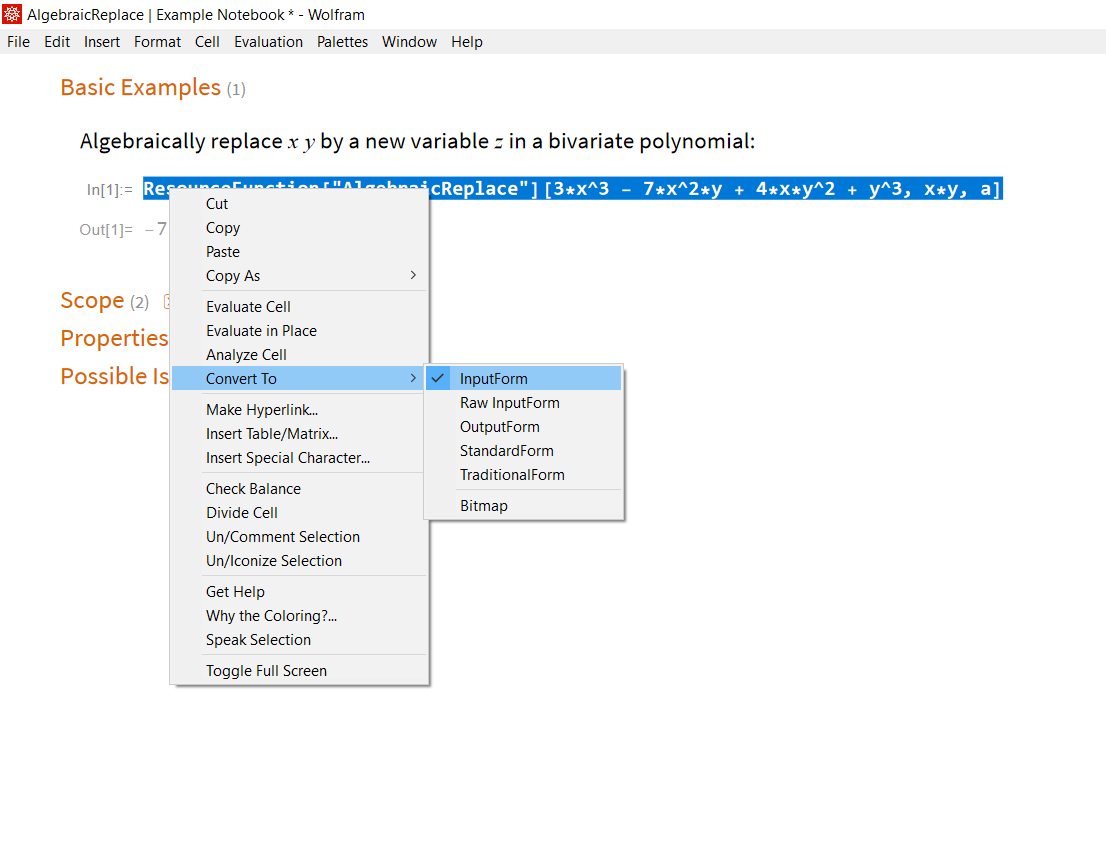Open the Palettes menu

point(342,42)
